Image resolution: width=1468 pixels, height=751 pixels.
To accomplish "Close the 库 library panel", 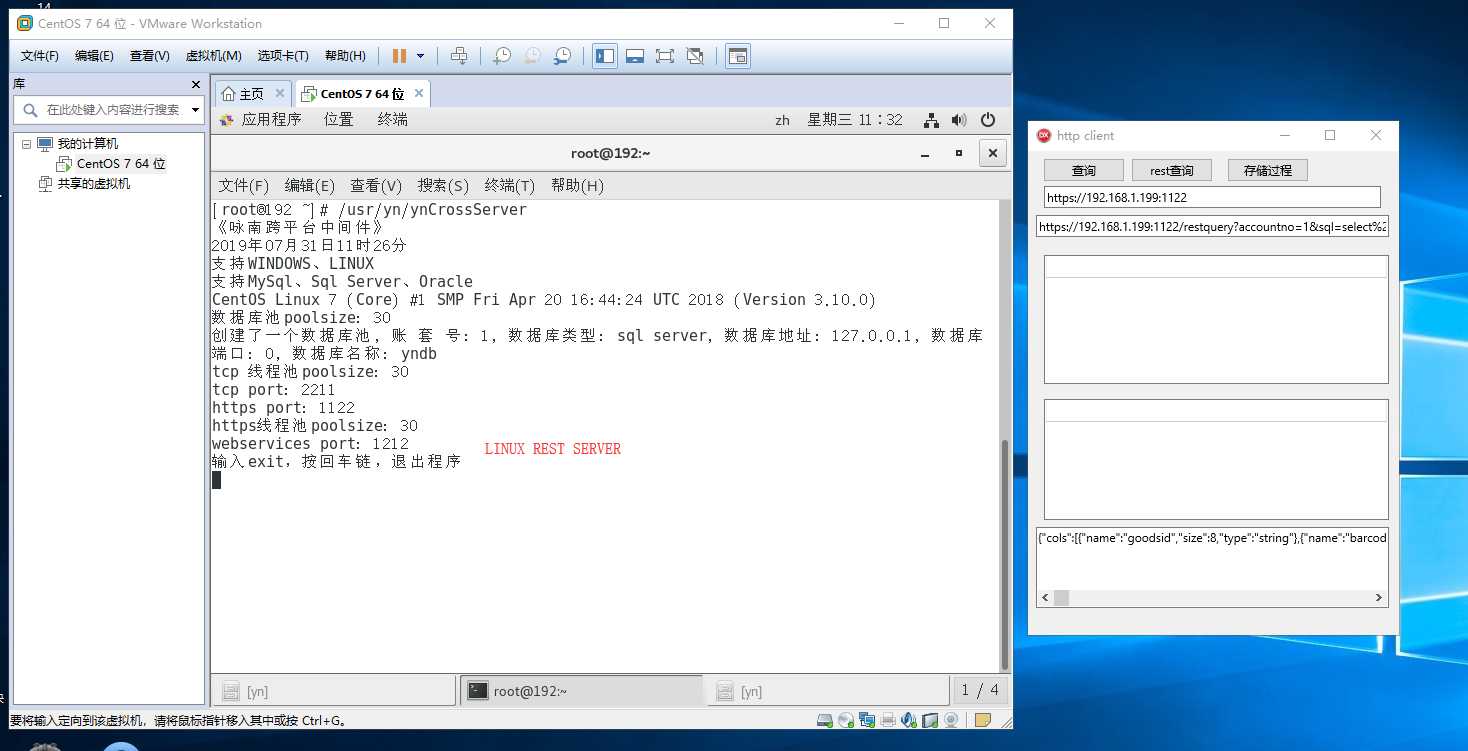I will (x=196, y=85).
